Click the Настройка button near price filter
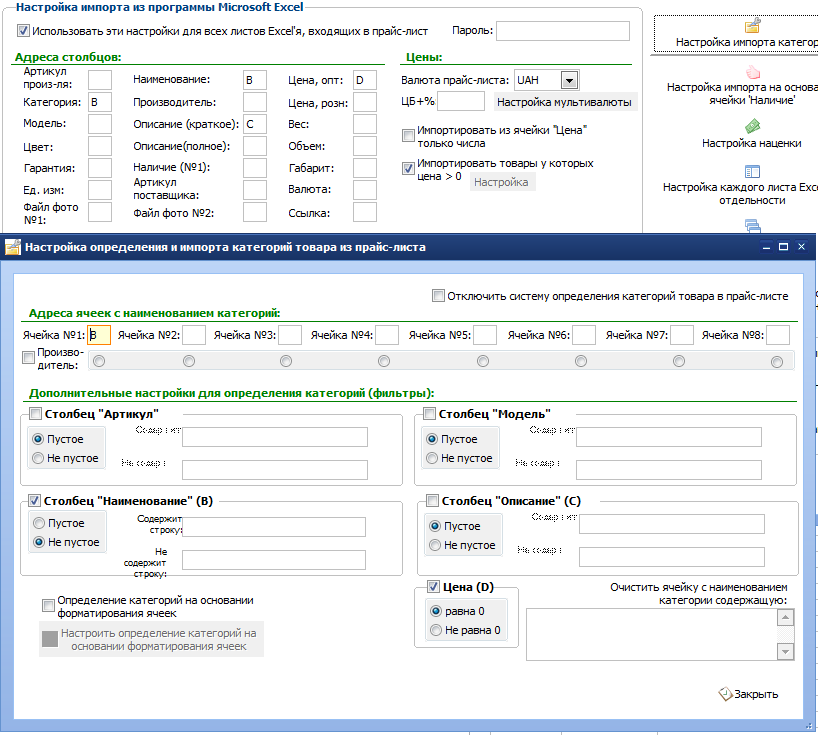This screenshot has height=735, width=818. coord(501,182)
